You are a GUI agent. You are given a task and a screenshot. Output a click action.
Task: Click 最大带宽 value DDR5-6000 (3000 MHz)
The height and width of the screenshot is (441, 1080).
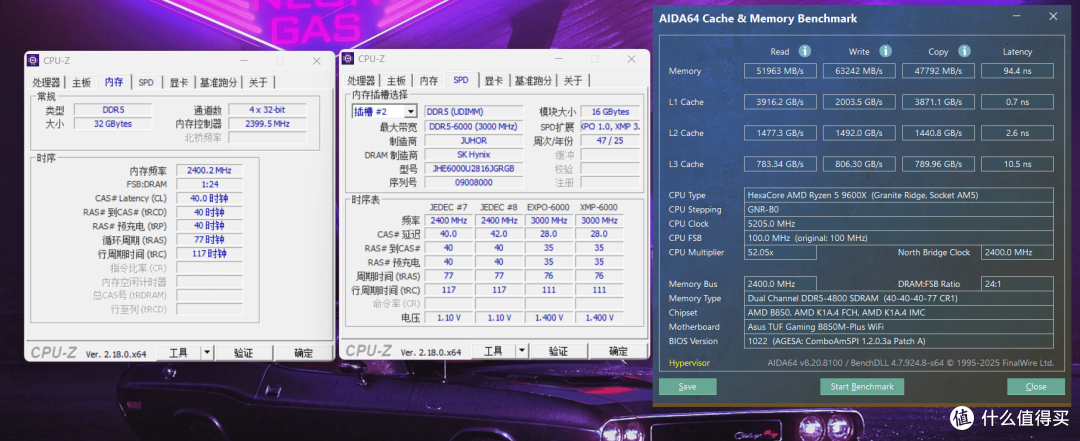[473, 127]
